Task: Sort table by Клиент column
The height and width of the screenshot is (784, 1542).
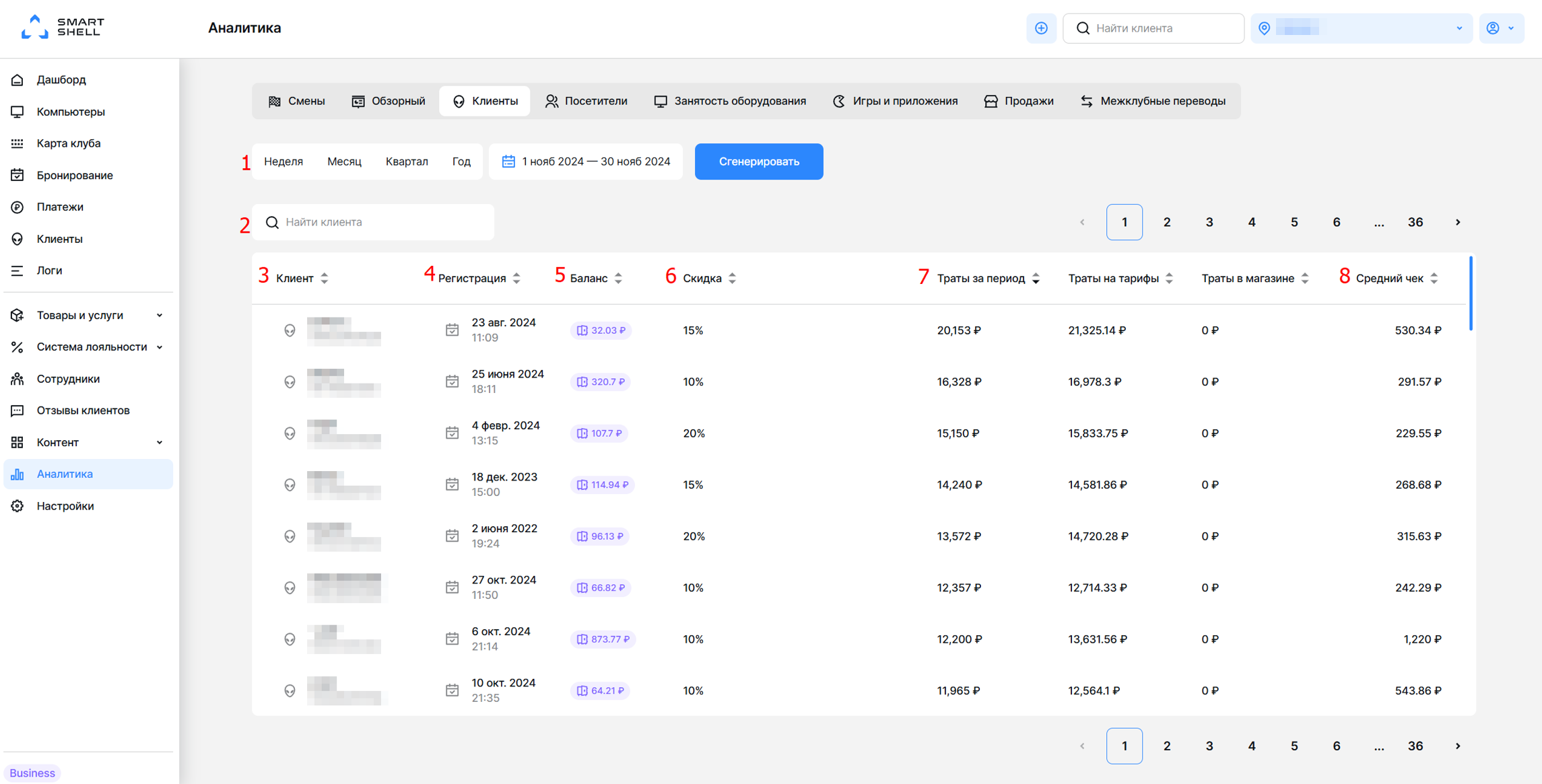Action: 302,278
